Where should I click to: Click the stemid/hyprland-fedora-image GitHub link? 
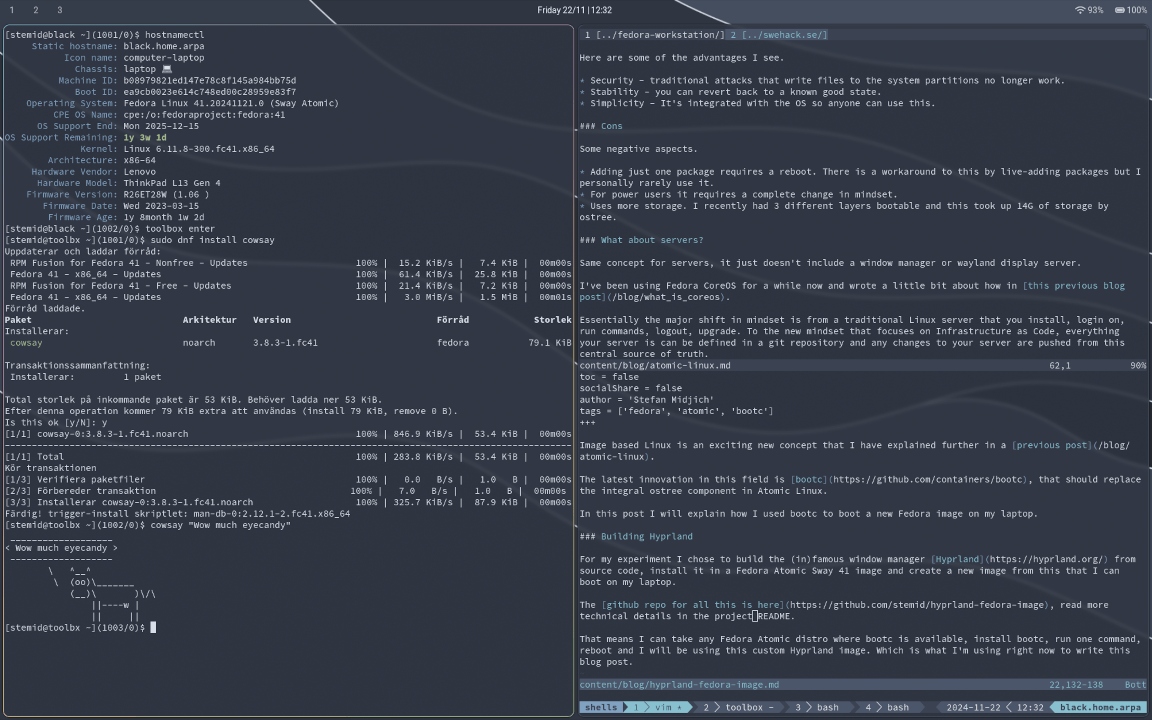918,605
